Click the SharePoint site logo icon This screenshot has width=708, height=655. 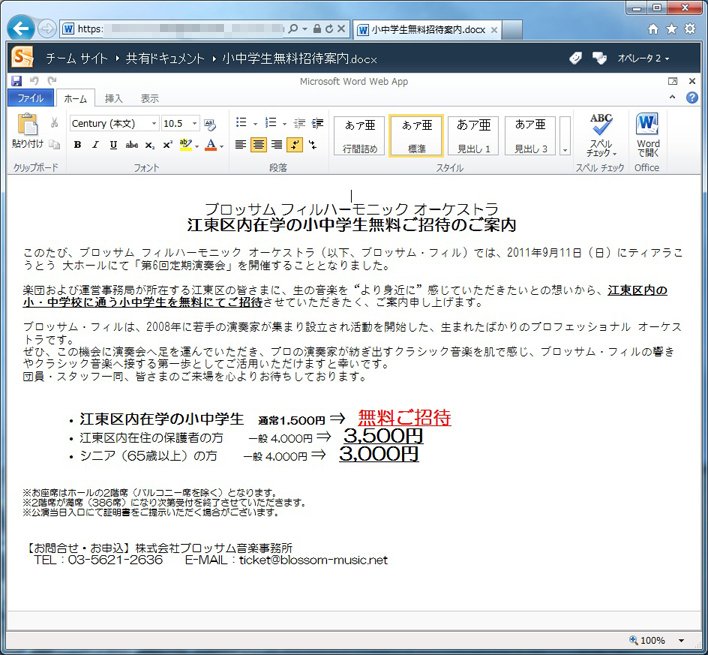coord(22,58)
